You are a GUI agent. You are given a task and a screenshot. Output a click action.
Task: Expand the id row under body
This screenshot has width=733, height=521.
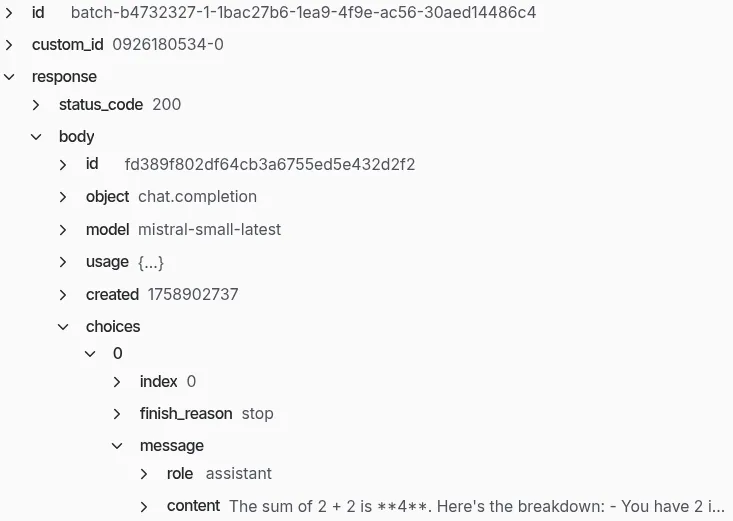(64, 165)
